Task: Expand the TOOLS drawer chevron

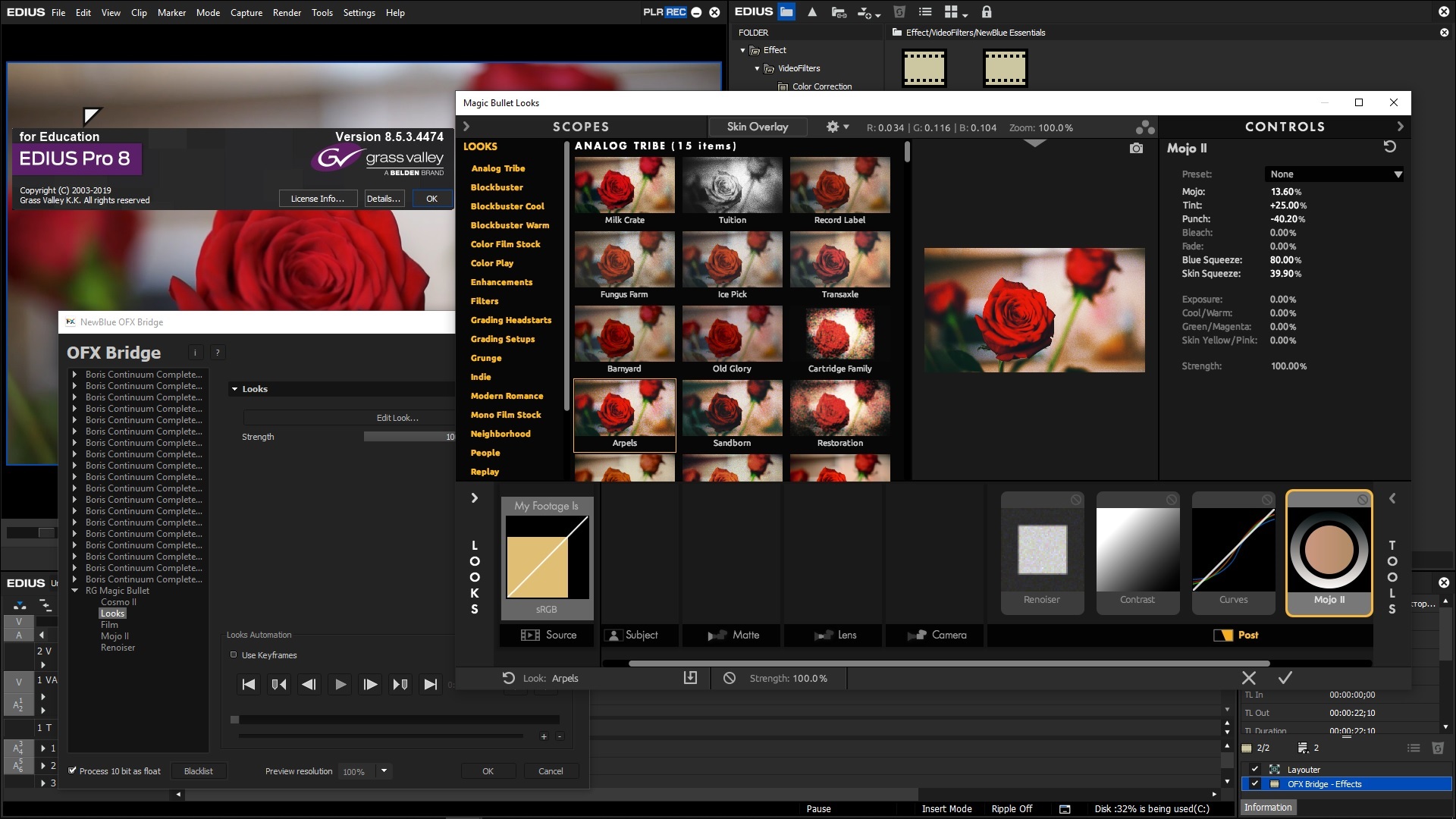Action: [1392, 498]
